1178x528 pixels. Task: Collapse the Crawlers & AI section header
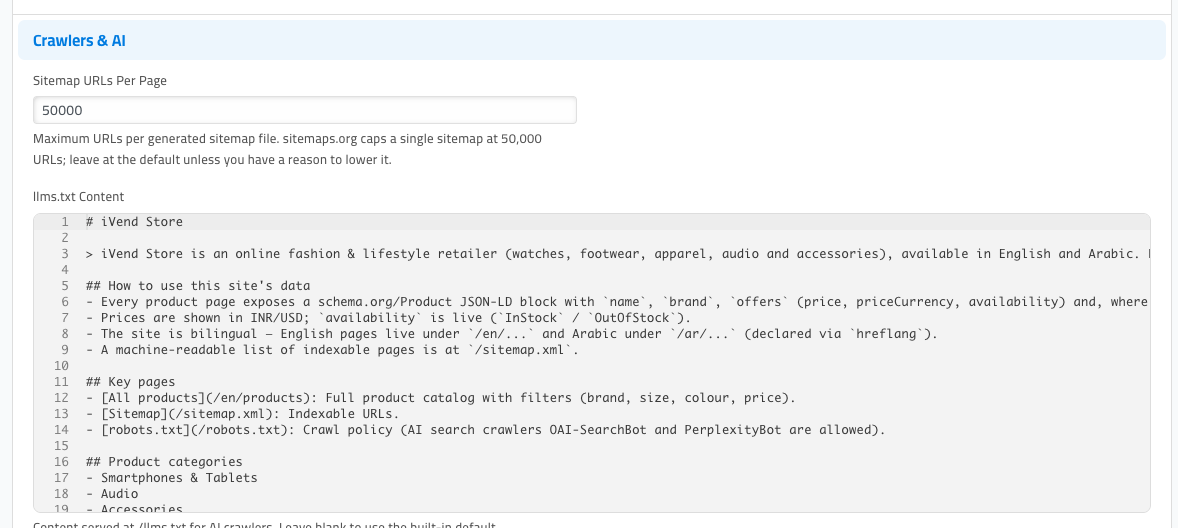click(x=591, y=41)
